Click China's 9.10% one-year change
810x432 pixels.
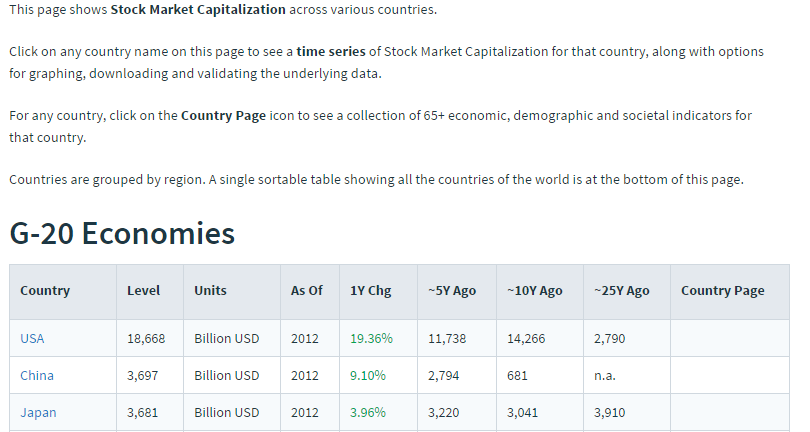(x=368, y=375)
